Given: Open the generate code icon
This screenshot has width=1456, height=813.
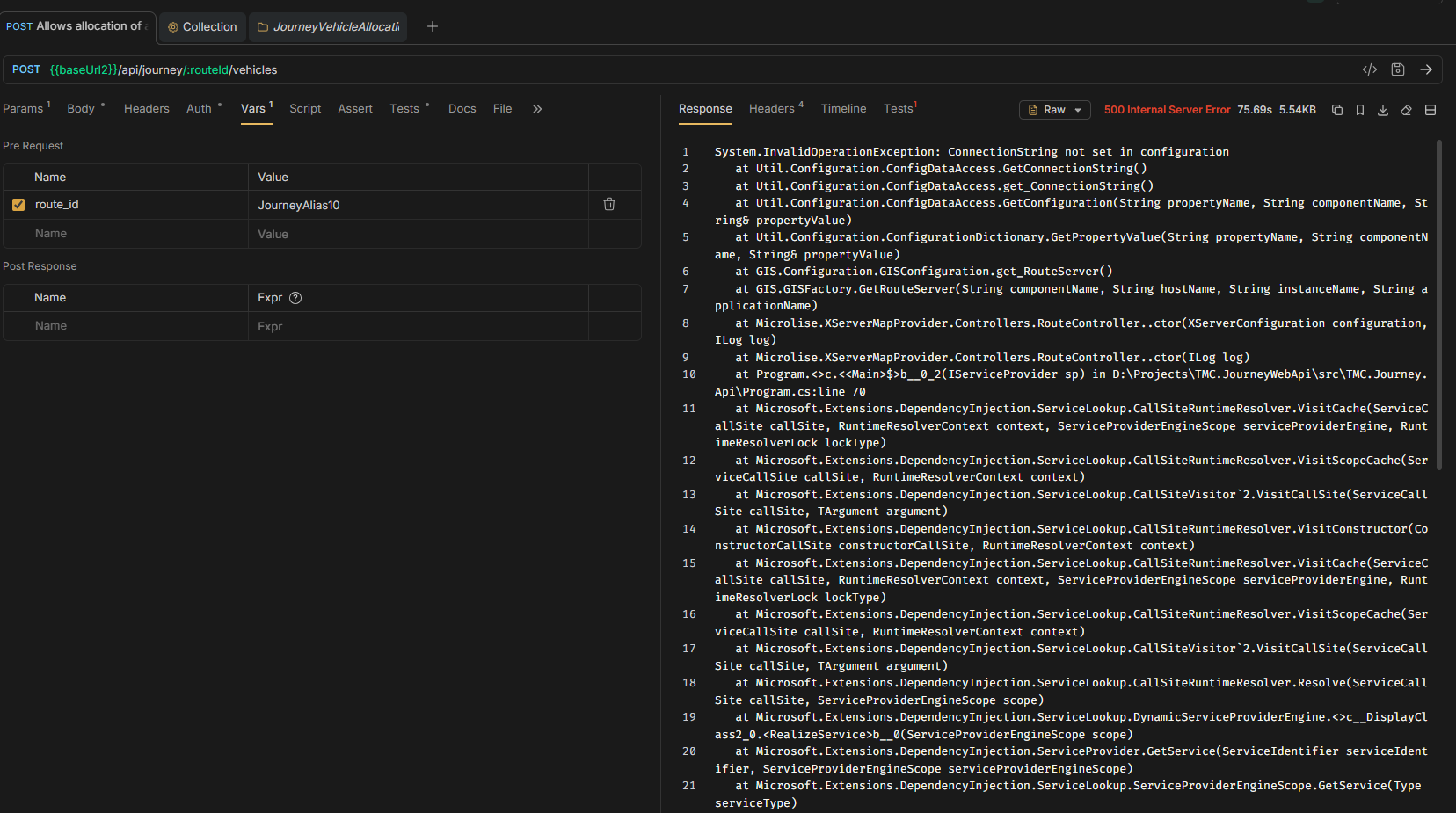Looking at the screenshot, I should [1370, 69].
